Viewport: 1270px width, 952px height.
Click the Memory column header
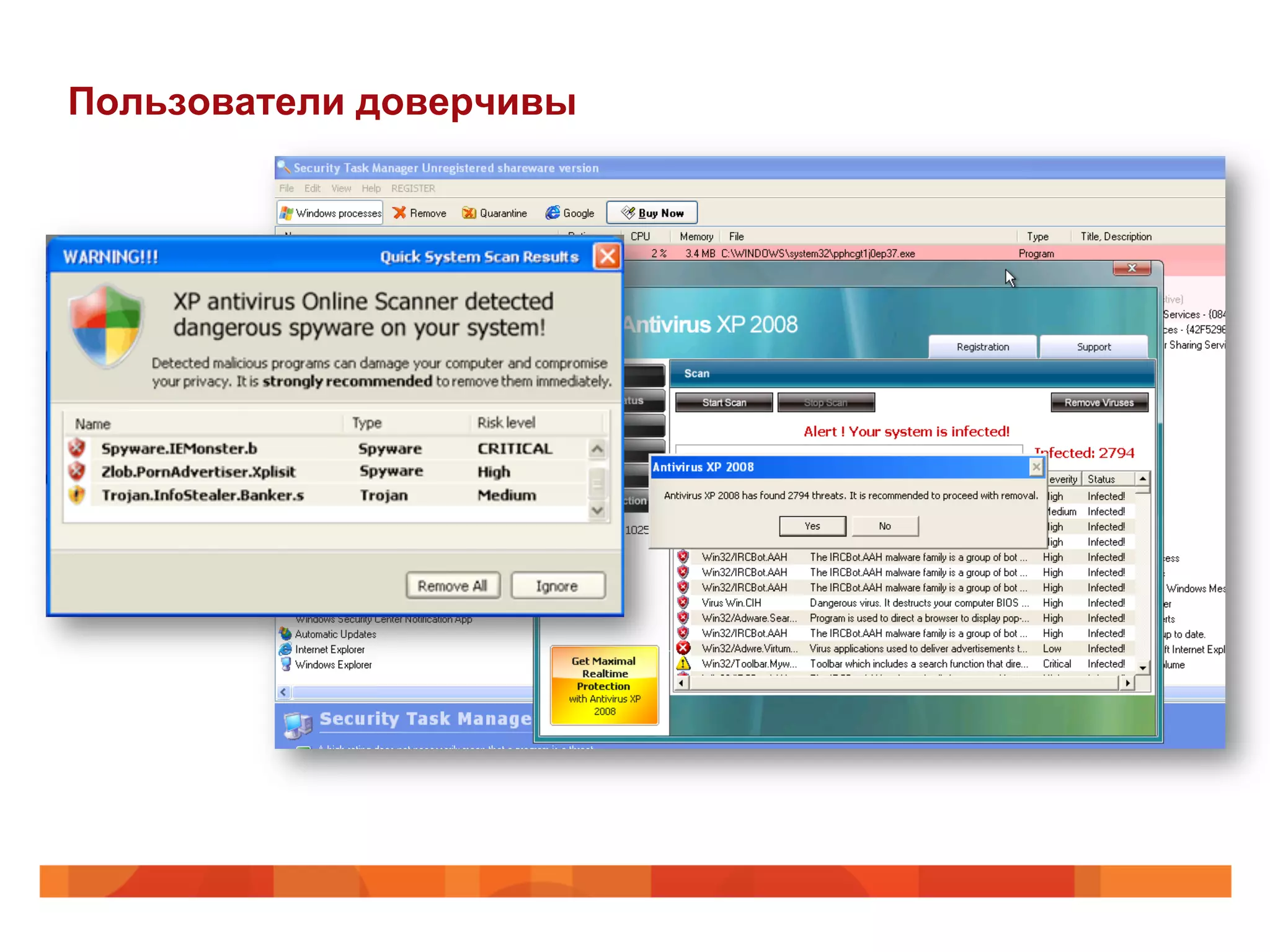pyautogui.click(x=696, y=236)
